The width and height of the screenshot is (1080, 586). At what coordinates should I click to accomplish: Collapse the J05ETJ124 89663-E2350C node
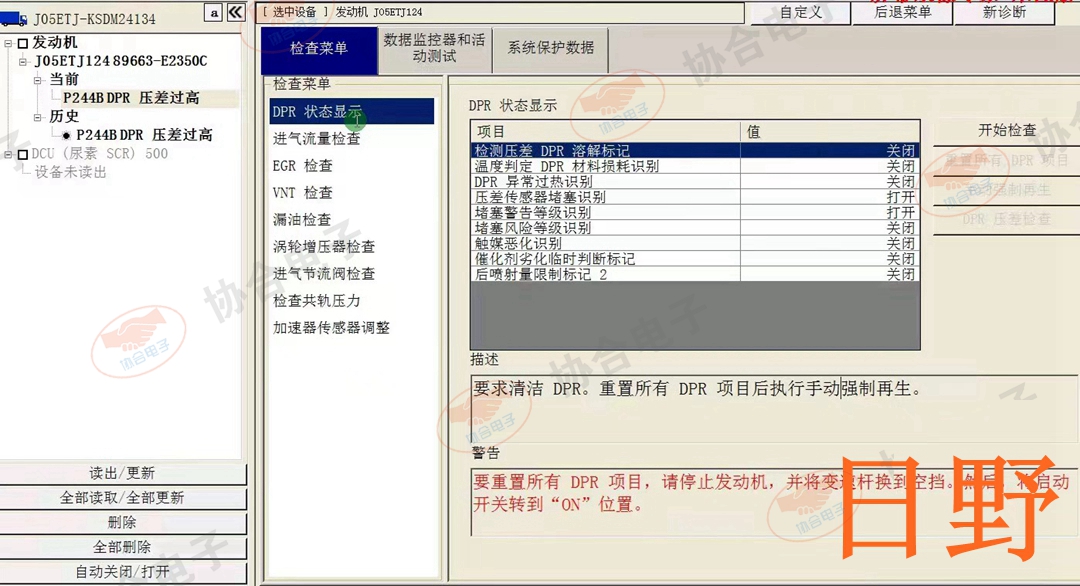23,61
